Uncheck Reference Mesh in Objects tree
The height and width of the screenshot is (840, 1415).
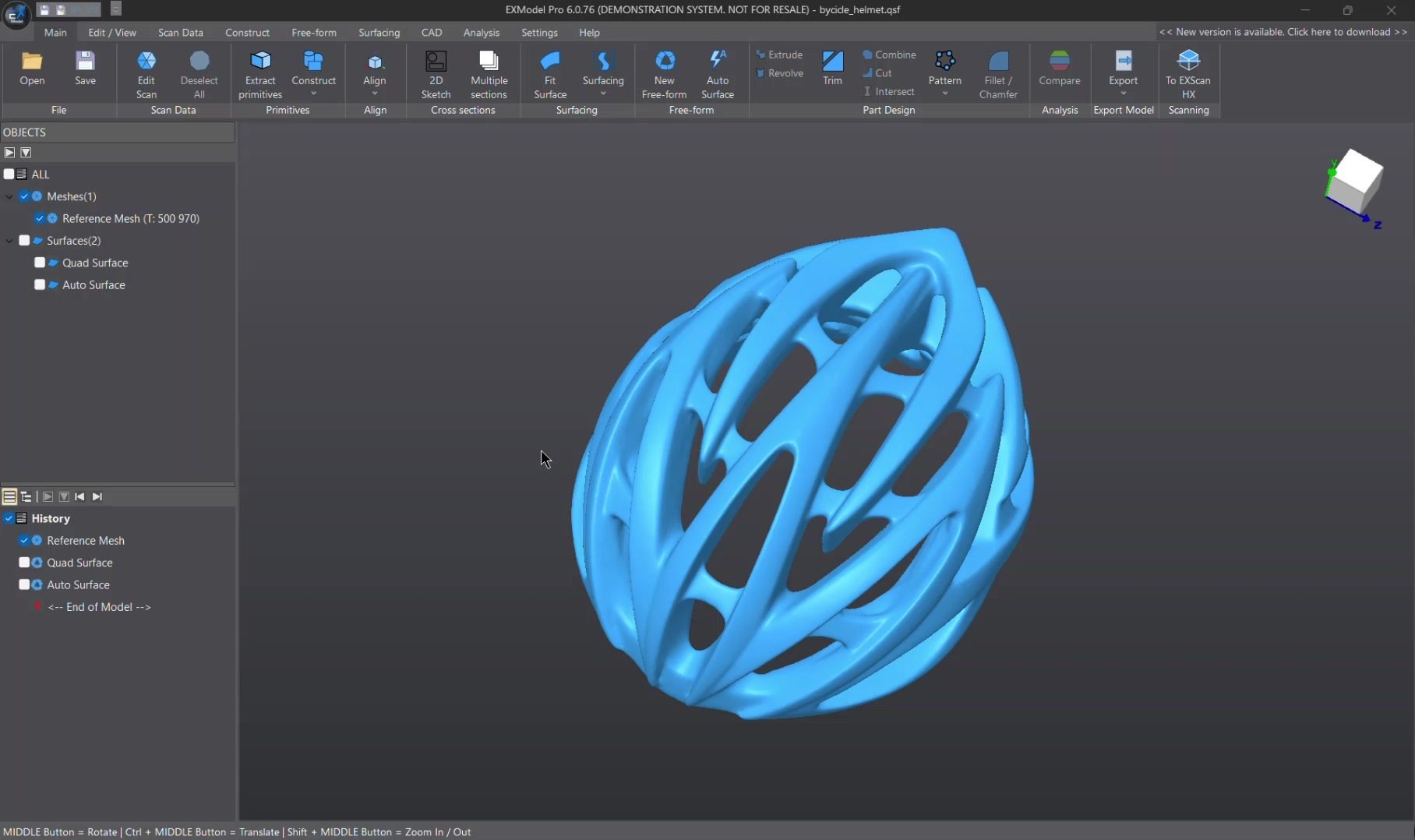click(x=40, y=219)
